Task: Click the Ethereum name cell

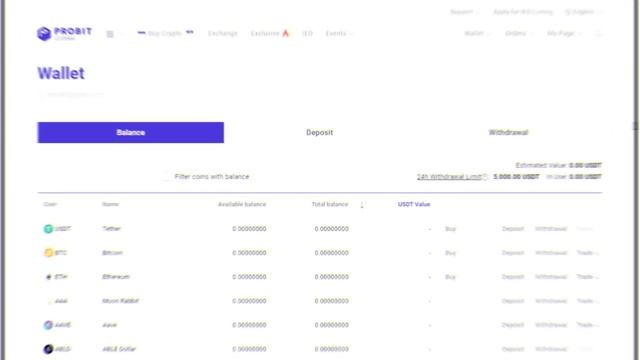Action: point(116,277)
